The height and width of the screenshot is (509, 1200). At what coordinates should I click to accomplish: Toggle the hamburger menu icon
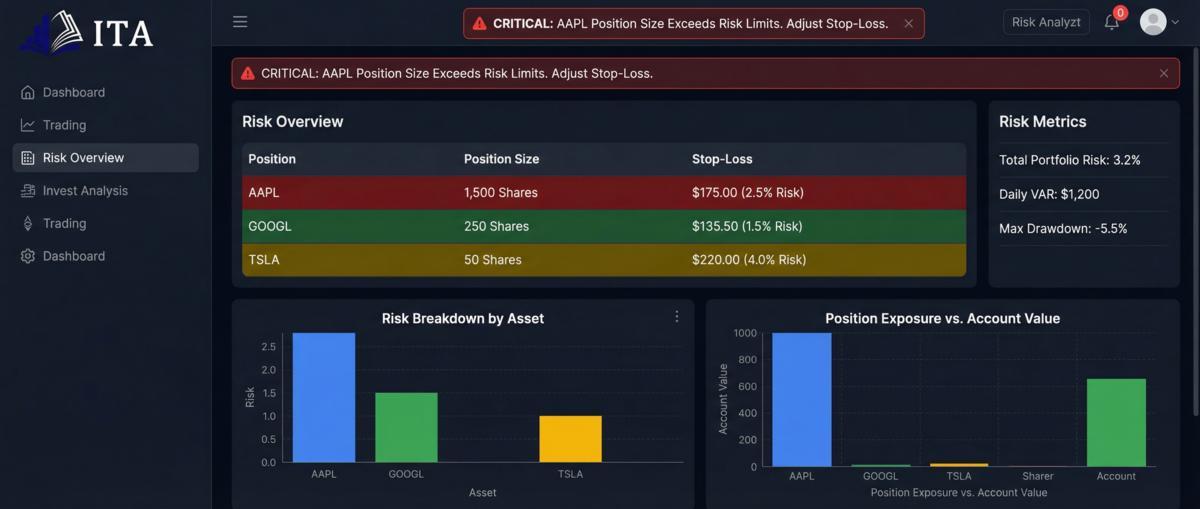click(240, 22)
